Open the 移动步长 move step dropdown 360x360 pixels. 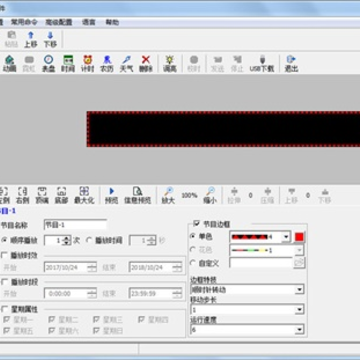300,310
